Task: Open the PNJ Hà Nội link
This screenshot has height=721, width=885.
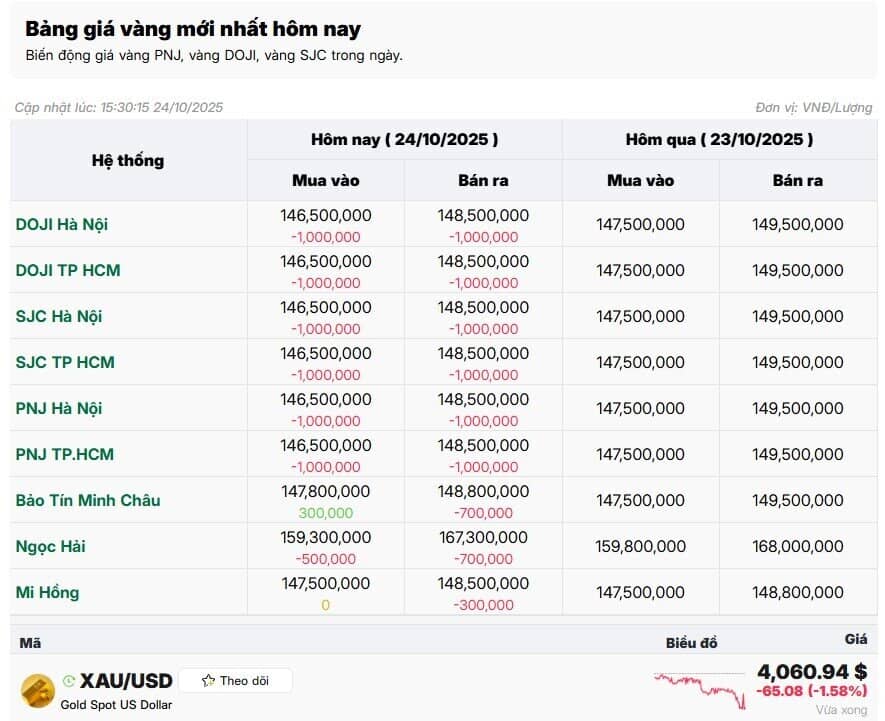Action: click(59, 408)
